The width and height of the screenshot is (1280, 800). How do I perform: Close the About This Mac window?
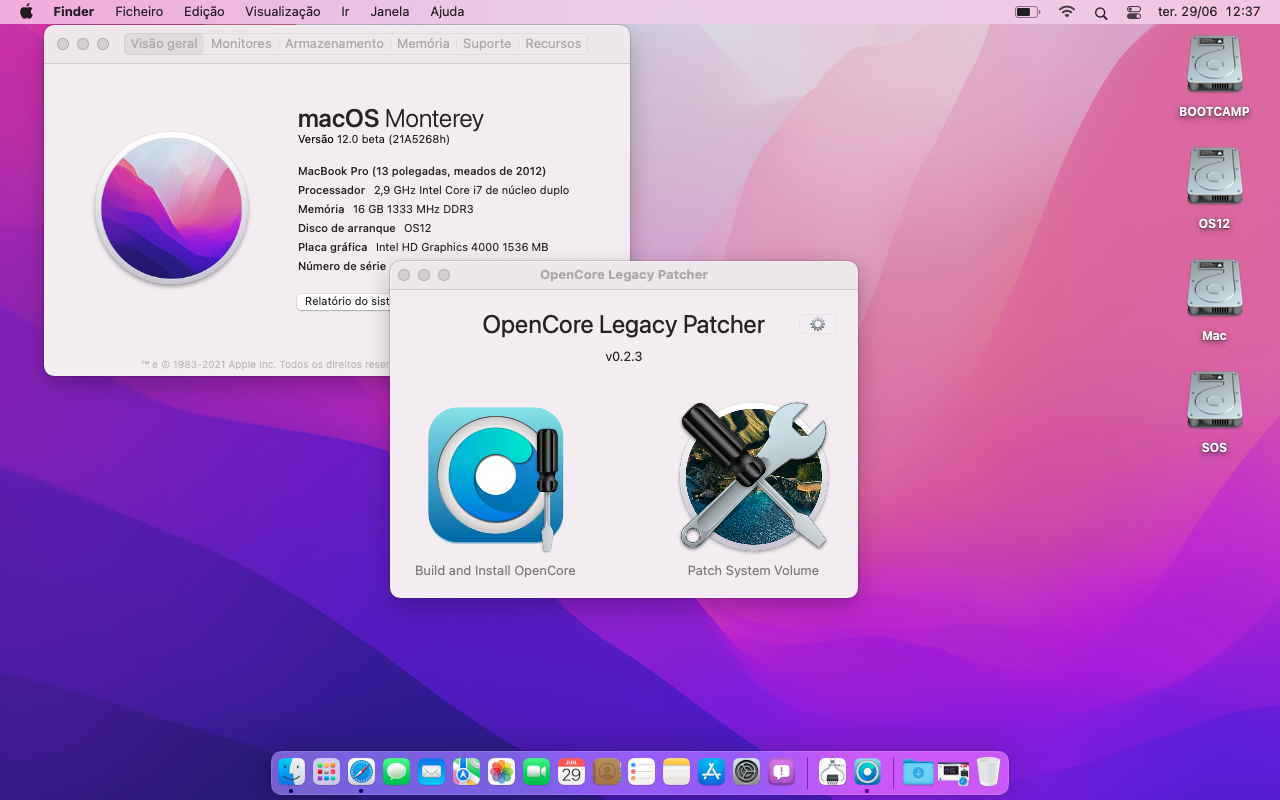[x=63, y=44]
